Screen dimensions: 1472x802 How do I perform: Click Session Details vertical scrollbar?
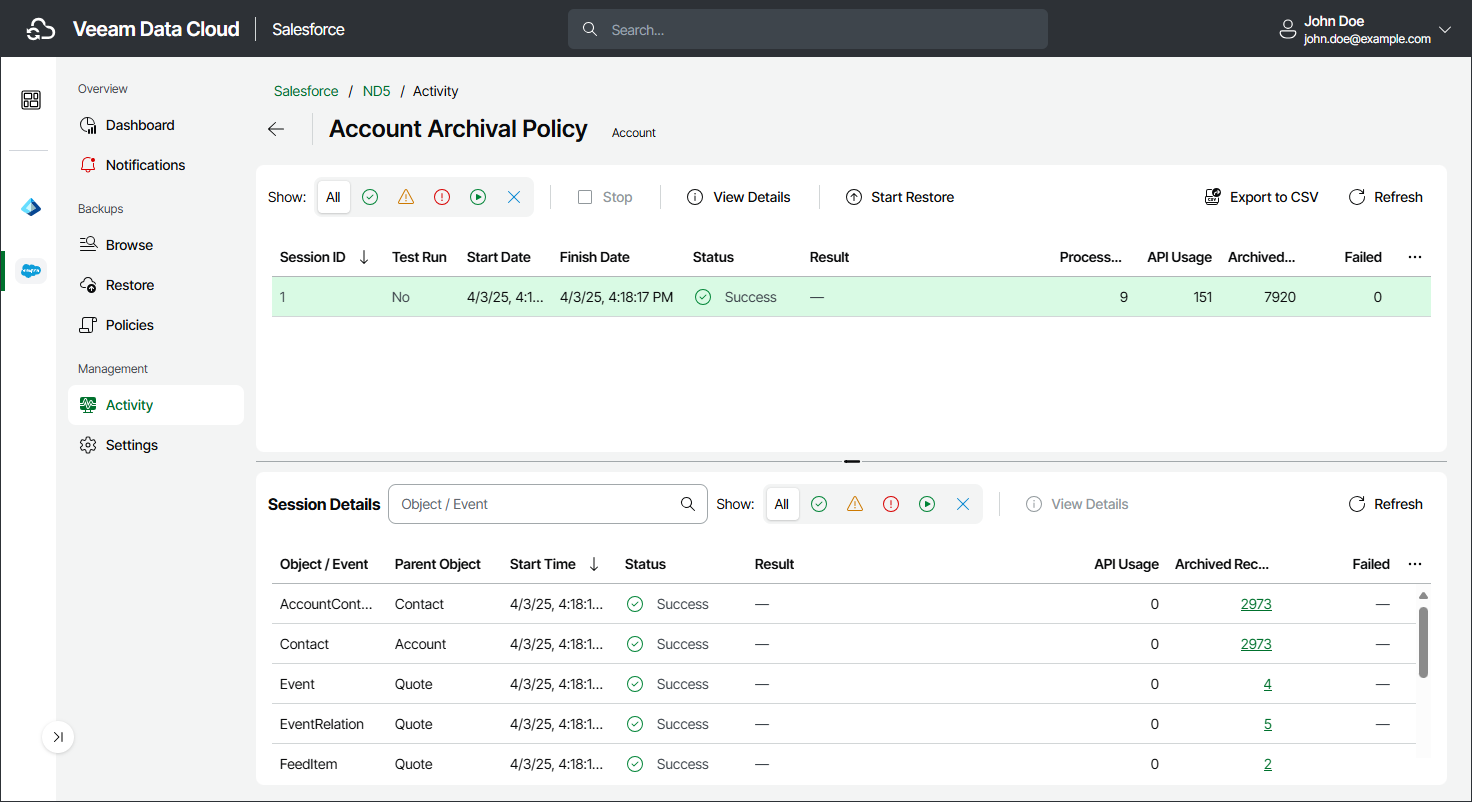[x=1423, y=642]
